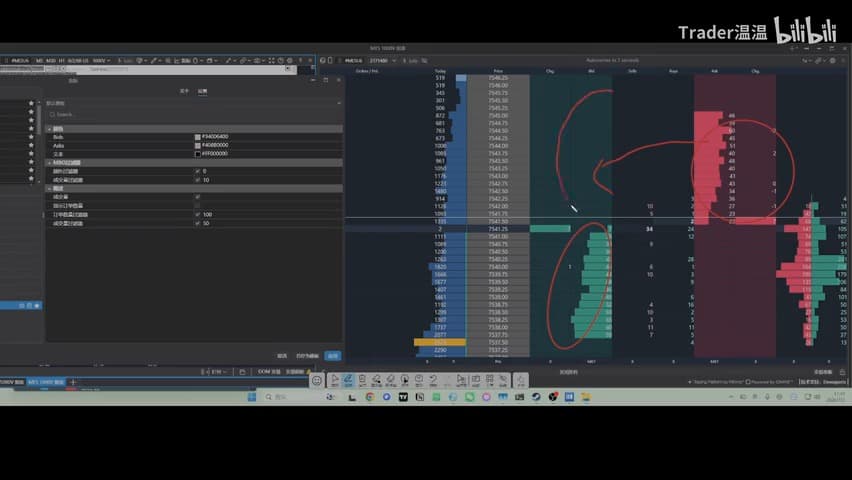Click the grid icon in annotation toolbar
Image resolution: width=852 pixels, height=480 pixels.
[489, 380]
